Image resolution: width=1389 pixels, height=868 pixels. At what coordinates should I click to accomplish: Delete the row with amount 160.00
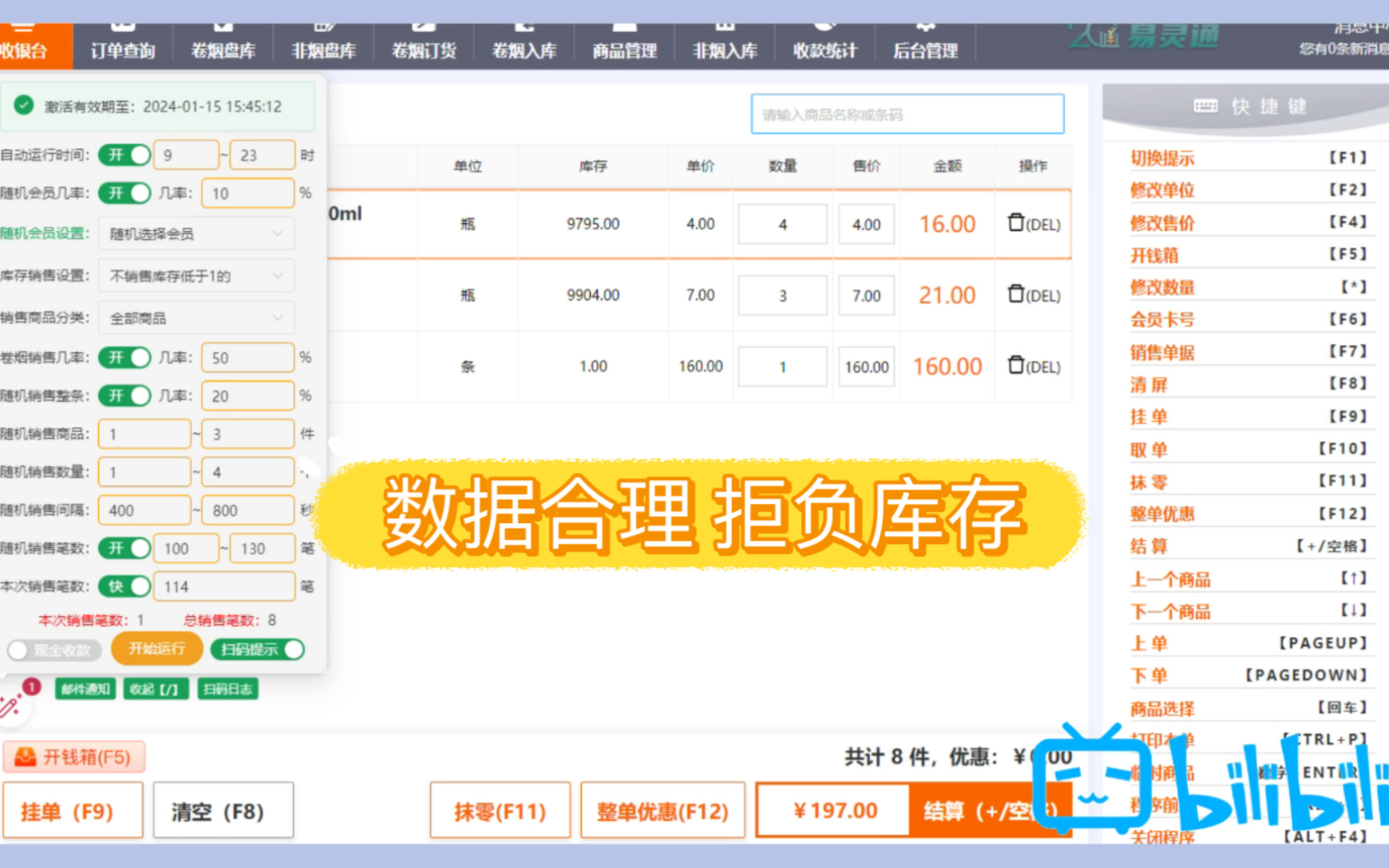[x=1033, y=366]
